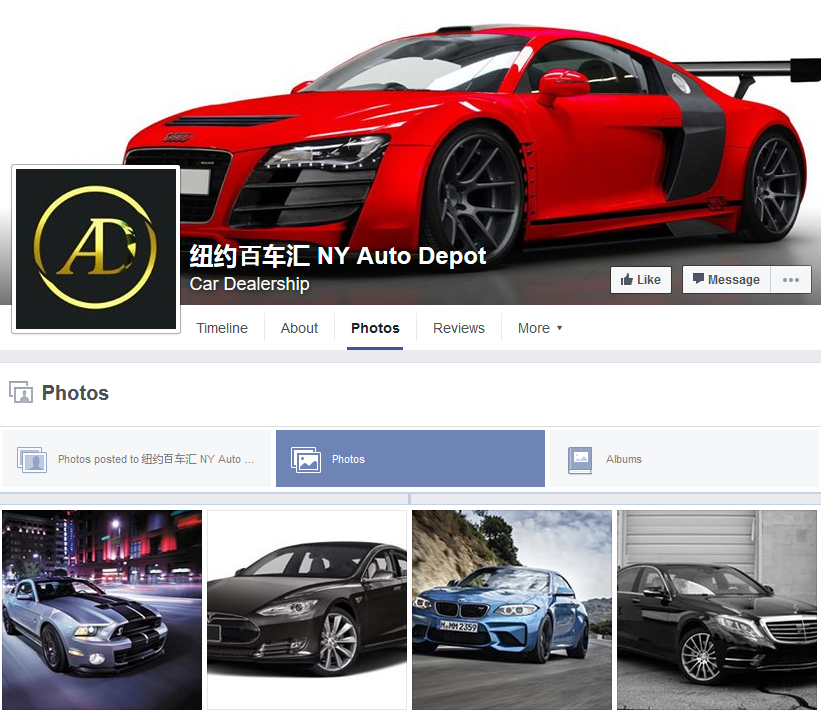The height and width of the screenshot is (713, 821).
Task: View the blue BMW photo thumbnail
Action: 512,610
